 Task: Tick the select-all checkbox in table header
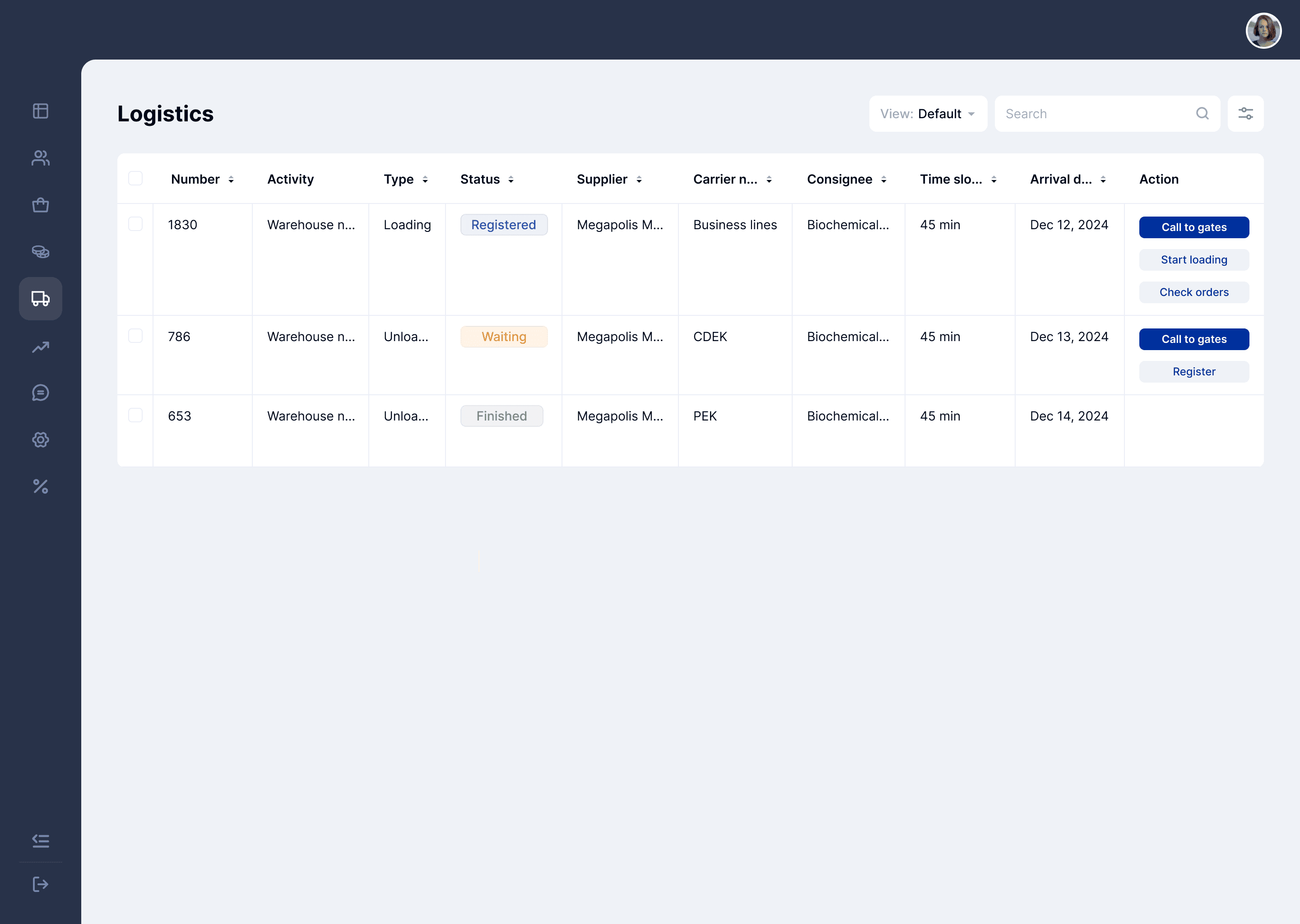coord(135,179)
